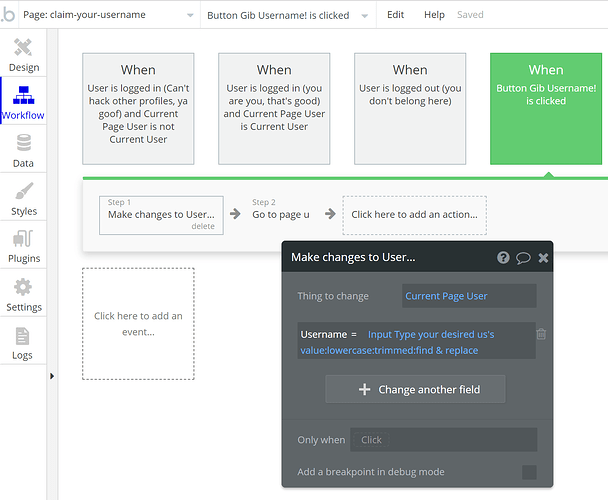
Task: Enable the breakpoint in debug mode checkbox
Action: 529,472
